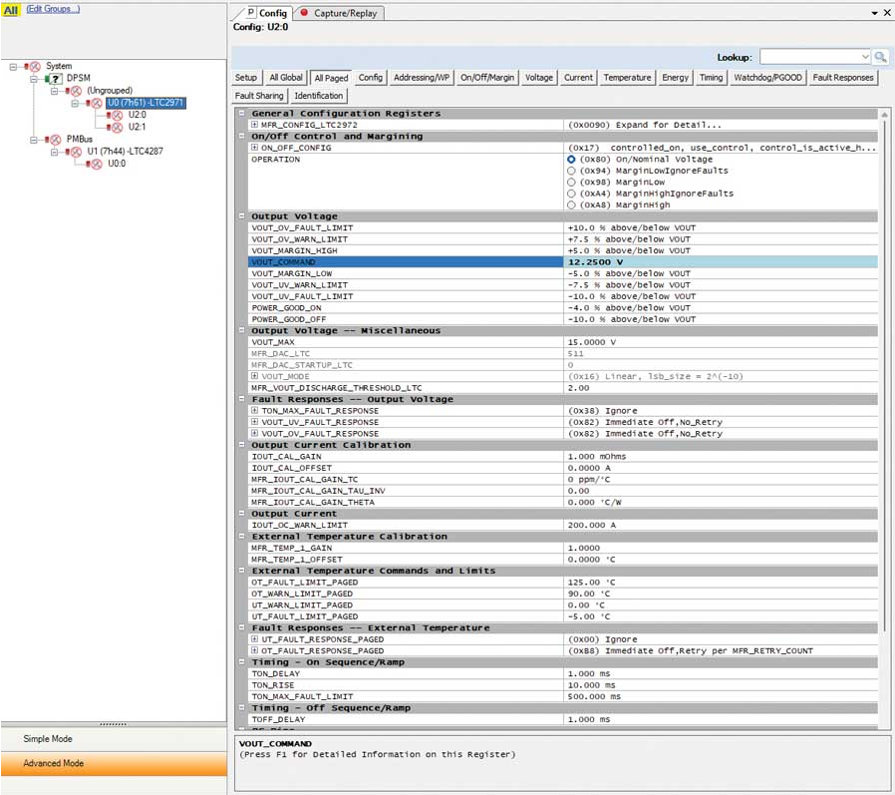895x795 pixels.
Task: Click the red Capture/Replay record icon
Action: pos(304,13)
